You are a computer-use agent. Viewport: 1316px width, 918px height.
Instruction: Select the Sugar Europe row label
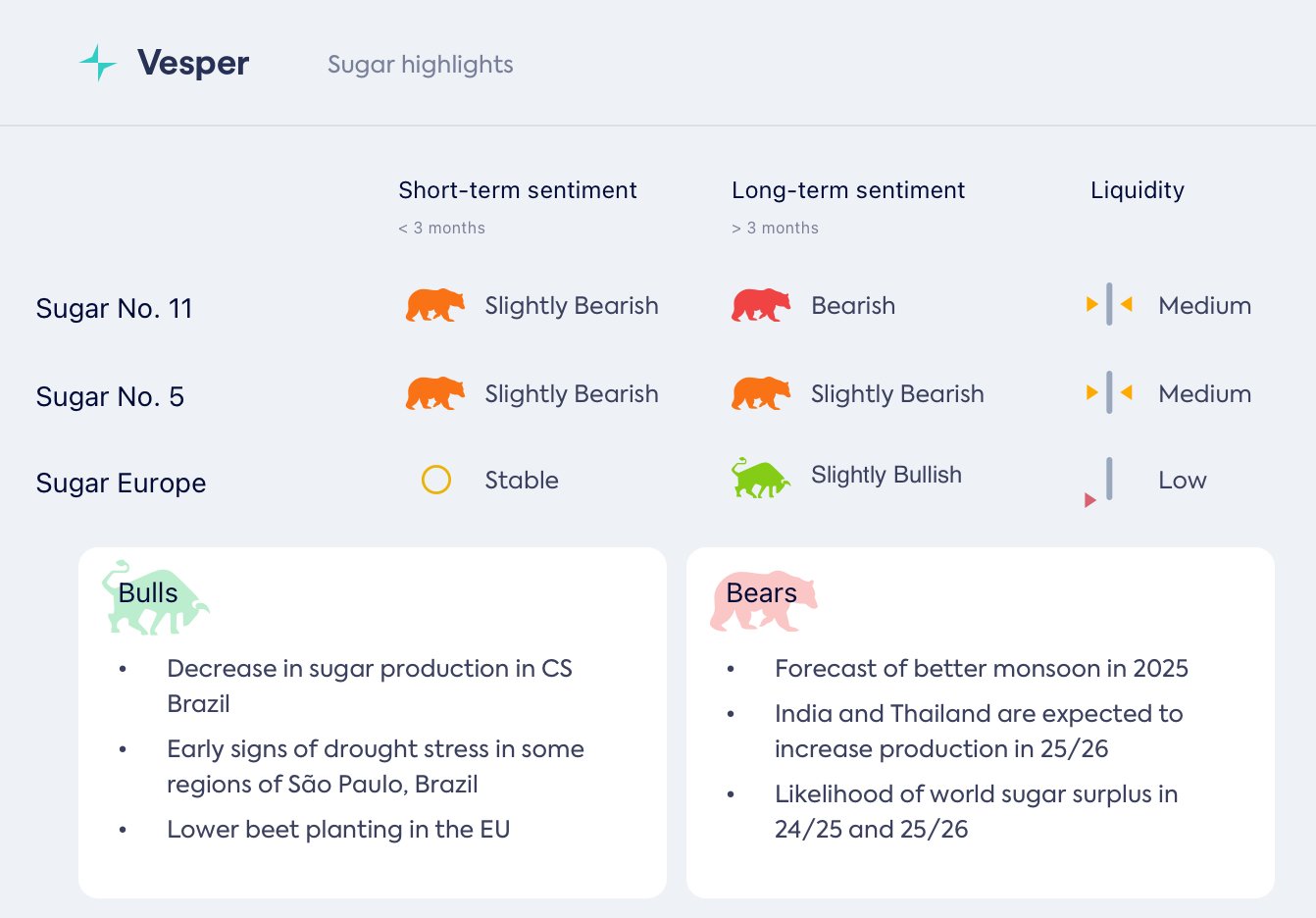point(121,483)
